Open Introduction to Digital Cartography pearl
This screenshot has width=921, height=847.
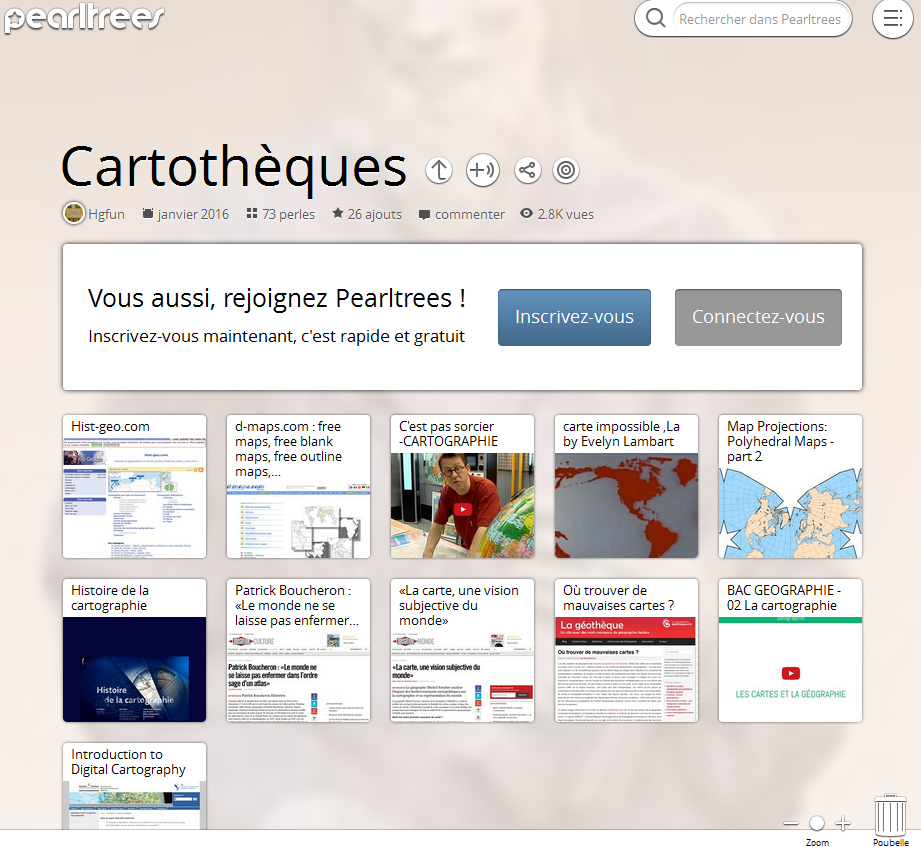[x=135, y=786]
